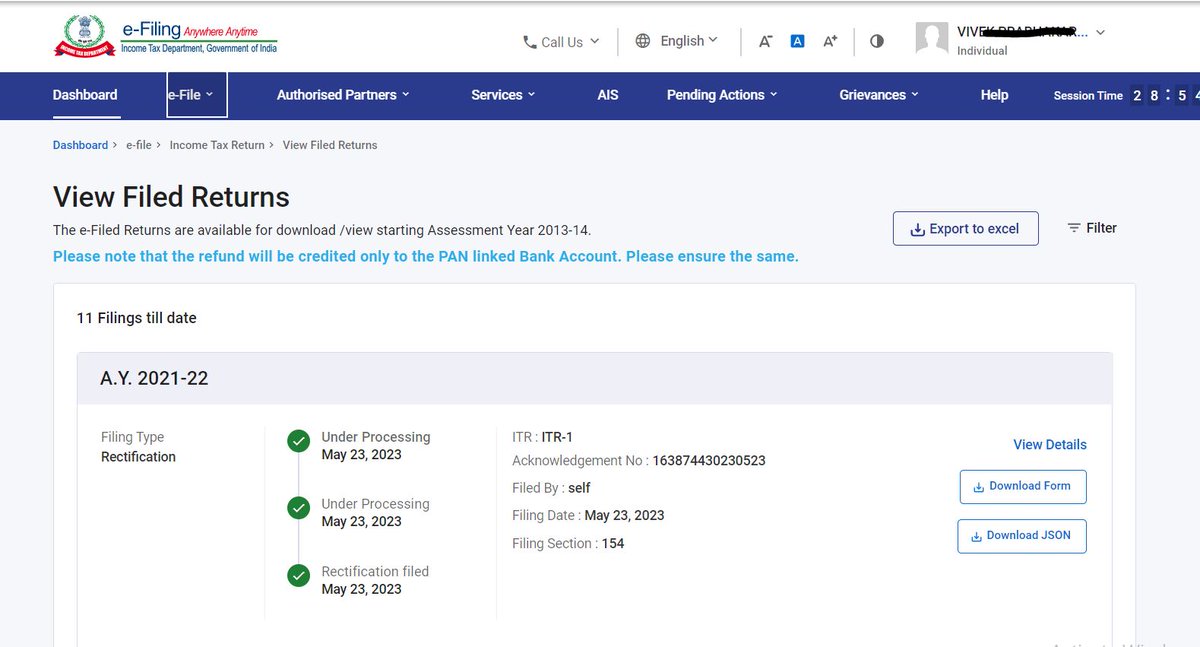Increase font size with A+ icon
Image resolution: width=1200 pixels, height=647 pixels.
(x=830, y=41)
